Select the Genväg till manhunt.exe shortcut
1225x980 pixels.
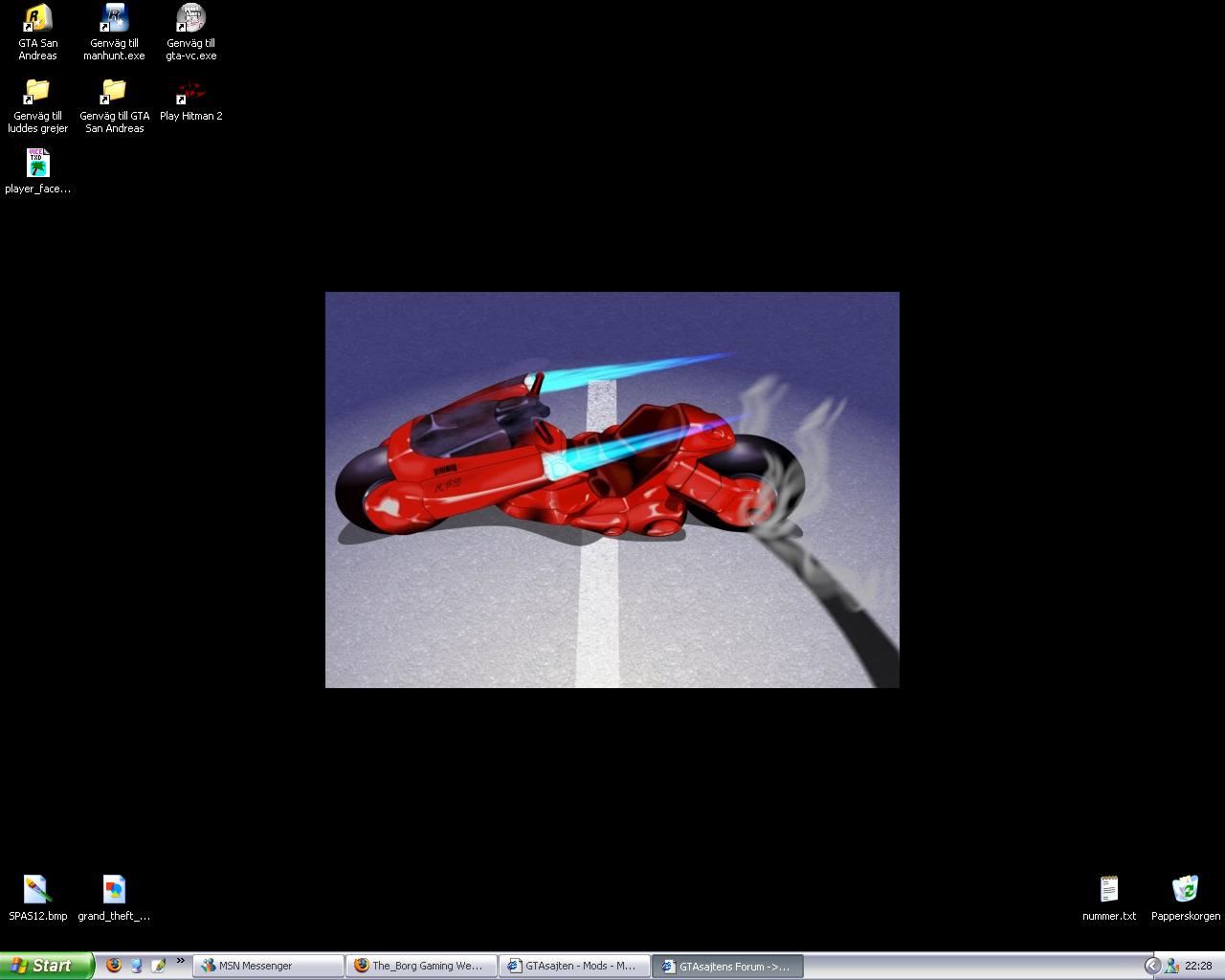pos(114,32)
